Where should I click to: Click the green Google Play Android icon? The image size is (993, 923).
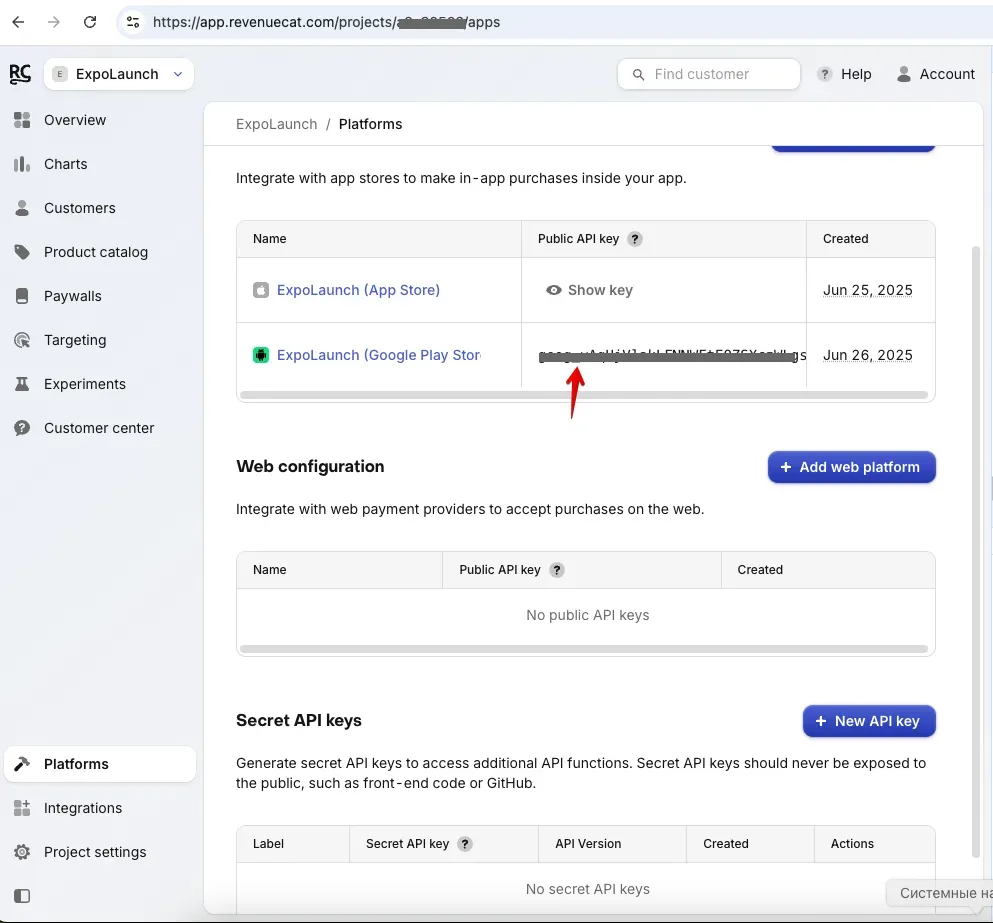tap(261, 355)
